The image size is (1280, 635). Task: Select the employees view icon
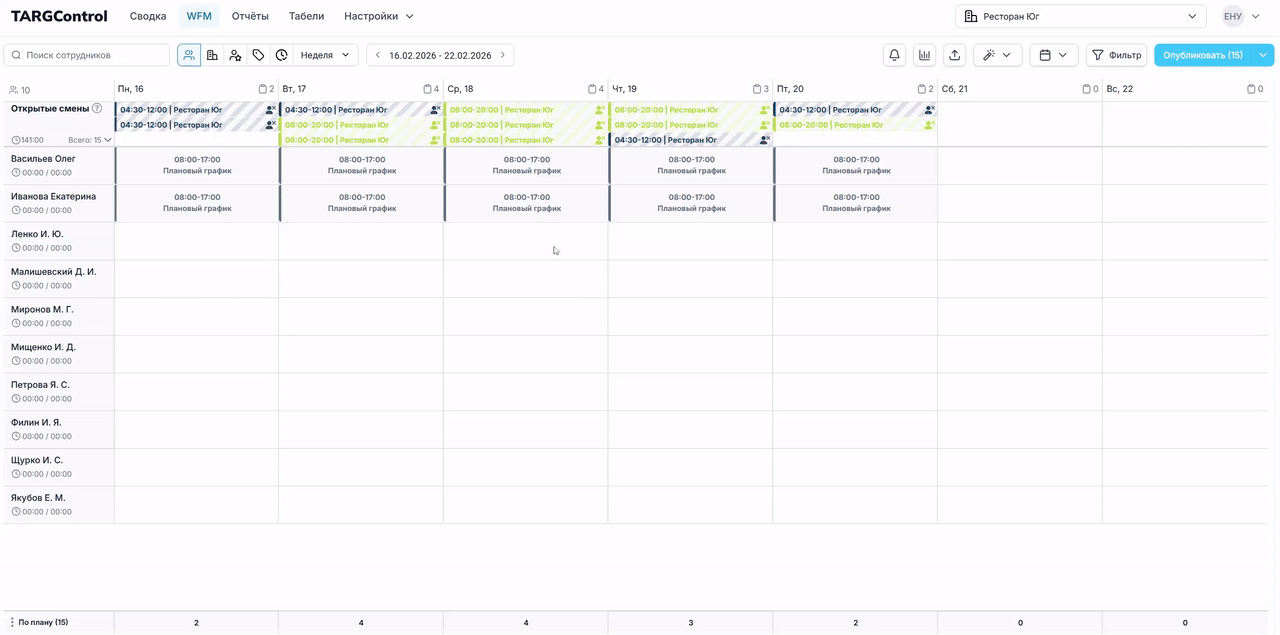click(189, 55)
